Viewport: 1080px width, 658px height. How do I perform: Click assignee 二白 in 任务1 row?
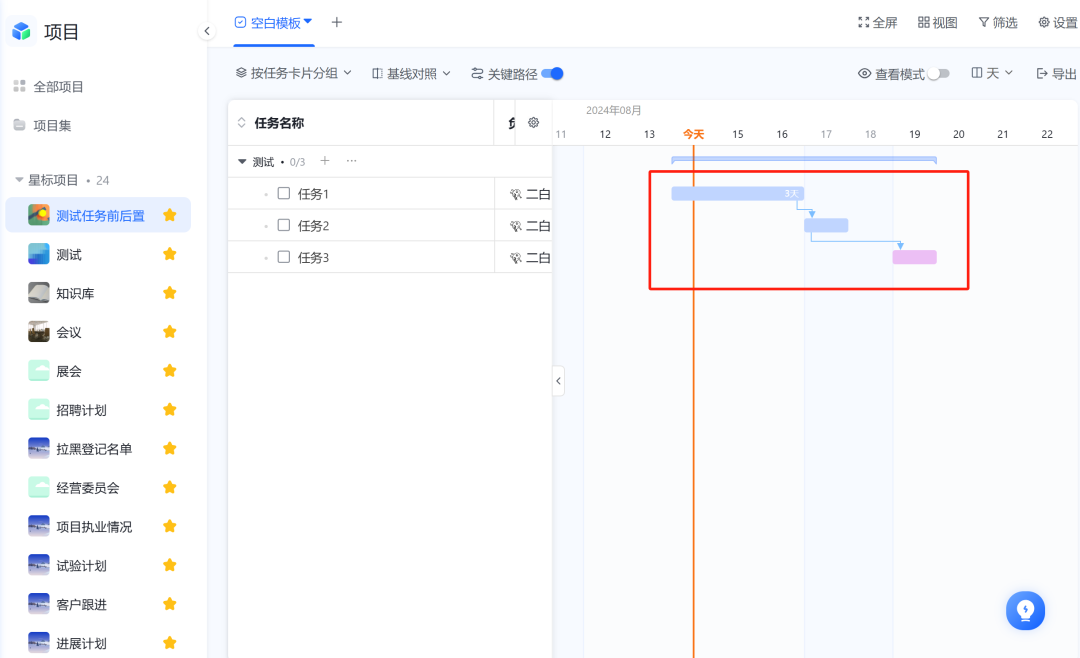(530, 194)
